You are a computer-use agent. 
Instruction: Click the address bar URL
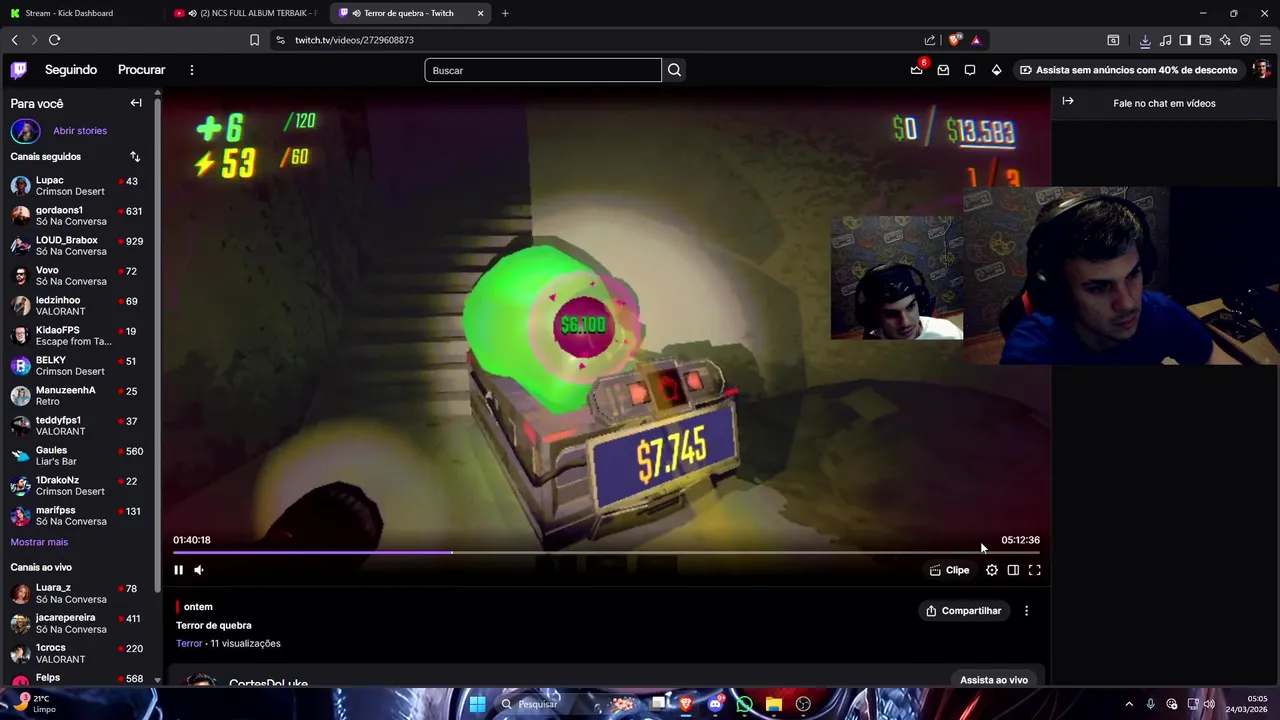pyautogui.click(x=354, y=40)
